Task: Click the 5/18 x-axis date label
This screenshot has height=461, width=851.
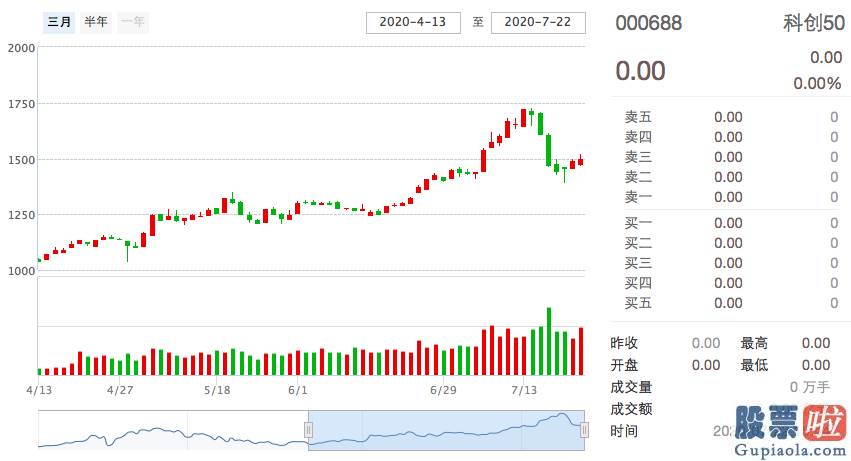Action: point(217,390)
